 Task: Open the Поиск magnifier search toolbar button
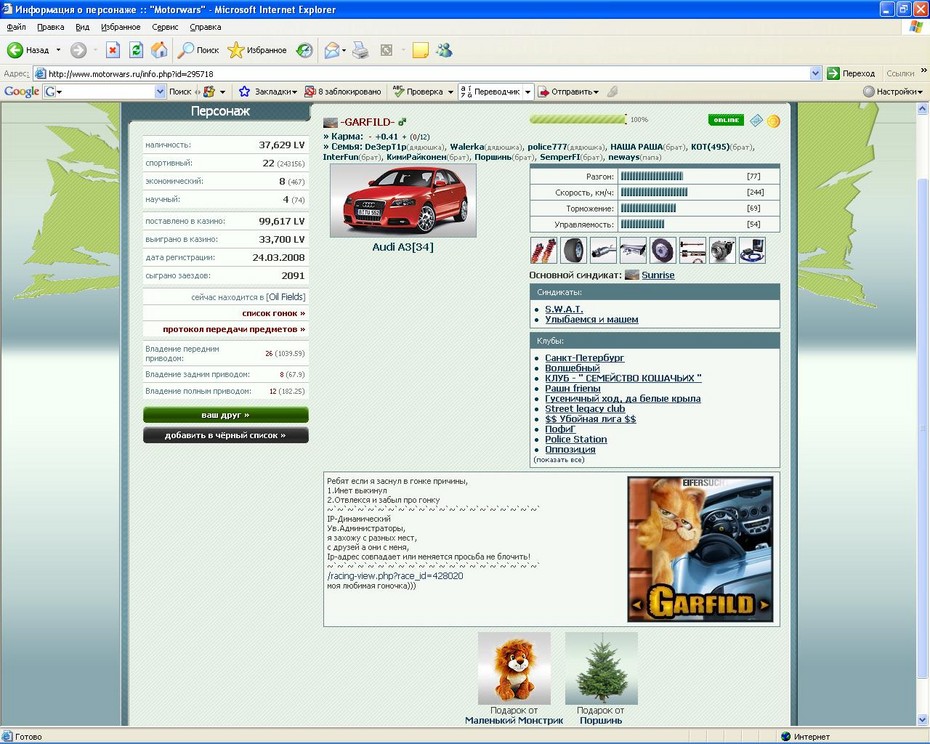tap(199, 50)
